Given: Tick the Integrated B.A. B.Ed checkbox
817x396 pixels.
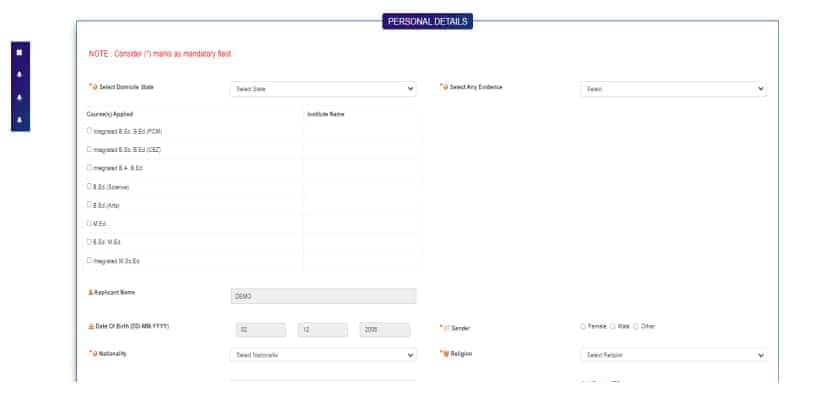Looking at the screenshot, I should tap(89, 168).
